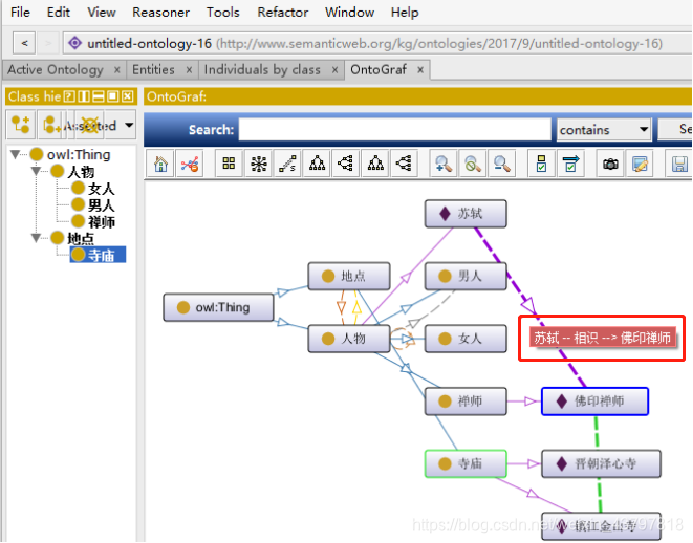Click in the OntoGraf search field
693x543 pixels.
395,129
